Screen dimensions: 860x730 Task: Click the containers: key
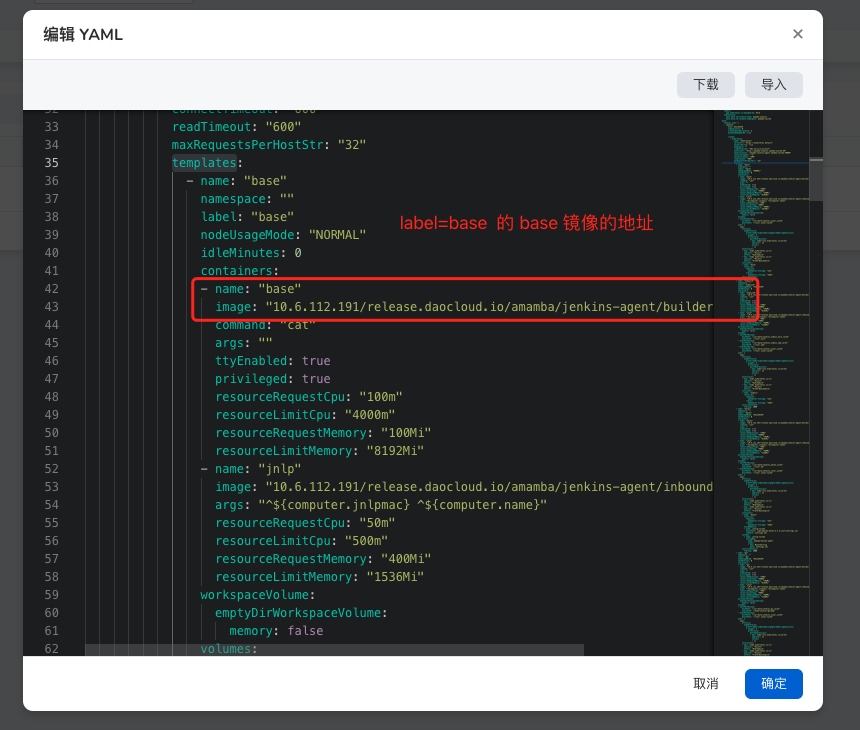click(x=240, y=271)
